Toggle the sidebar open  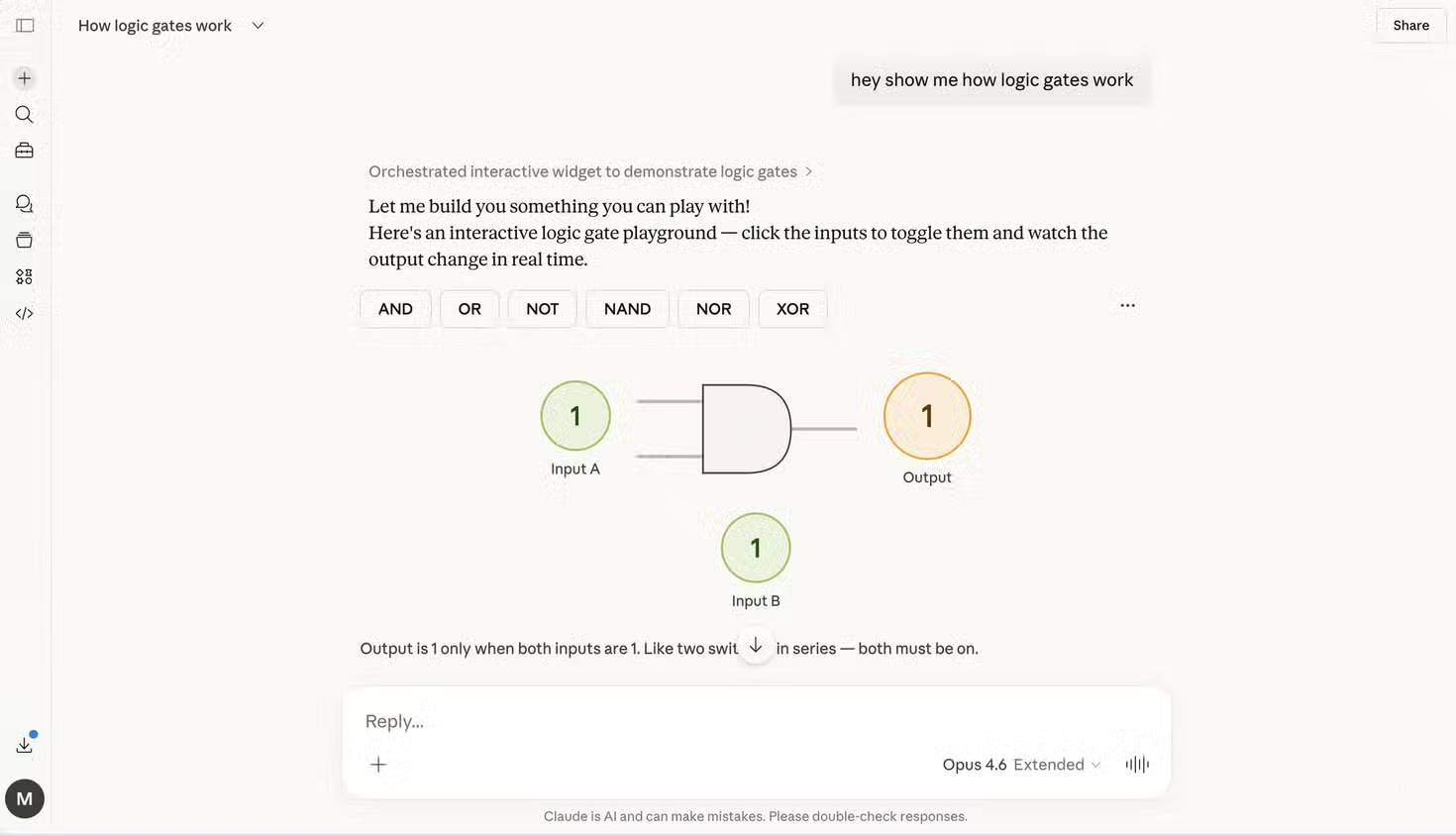pyautogui.click(x=24, y=25)
